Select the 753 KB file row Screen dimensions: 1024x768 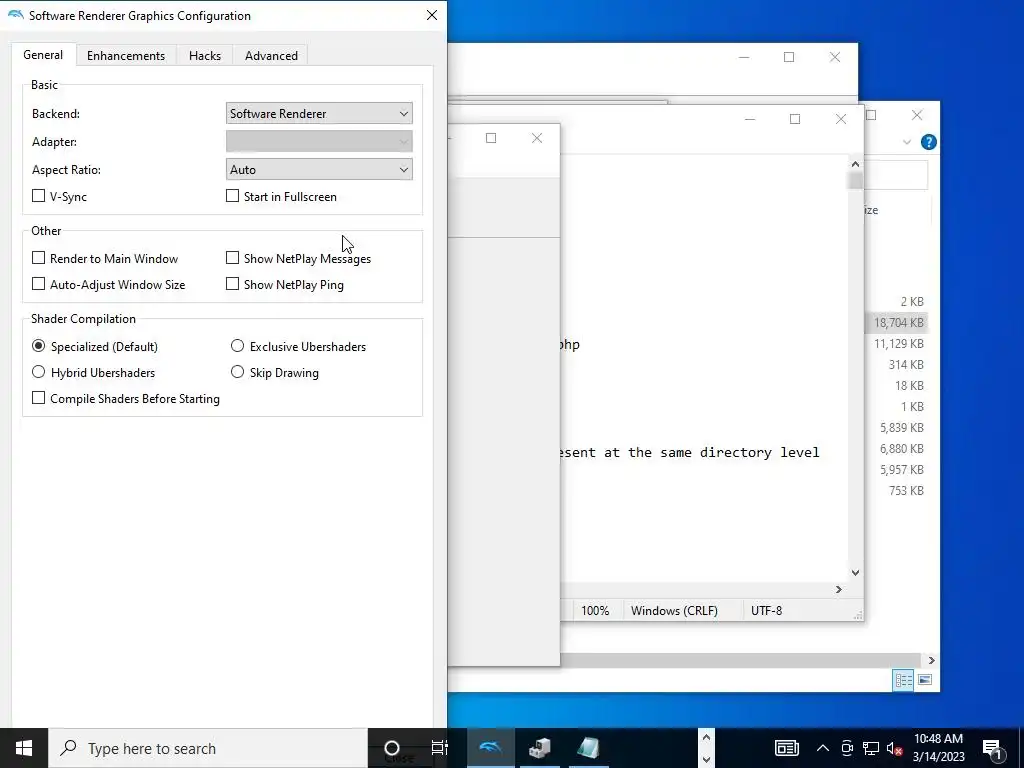(x=899, y=490)
